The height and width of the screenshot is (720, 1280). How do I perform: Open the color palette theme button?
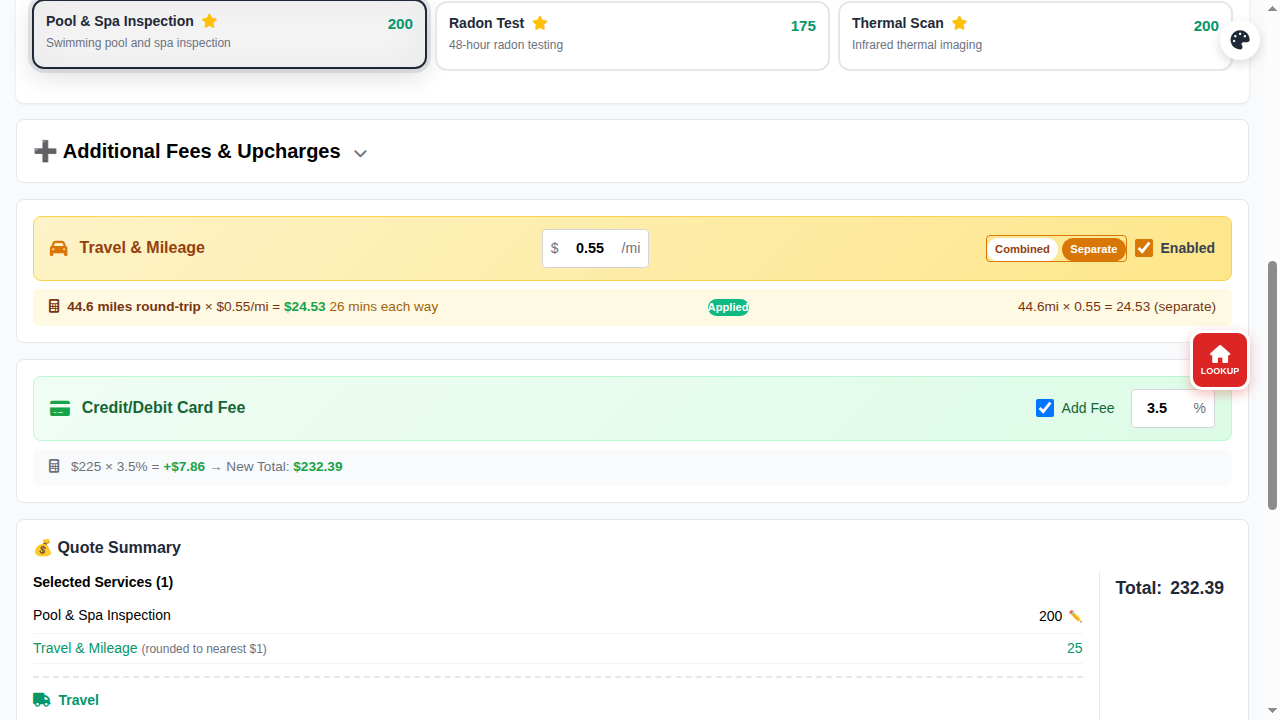(1240, 40)
